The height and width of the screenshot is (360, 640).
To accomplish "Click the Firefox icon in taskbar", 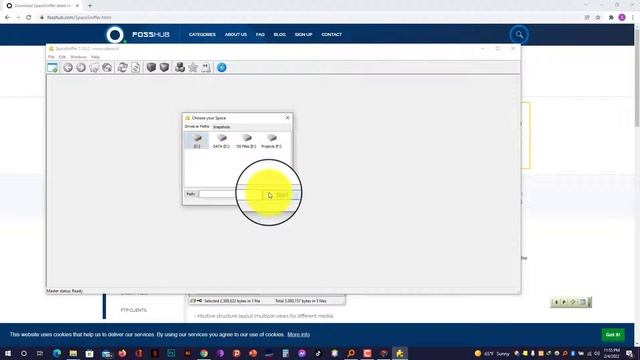I will (x=122, y=353).
